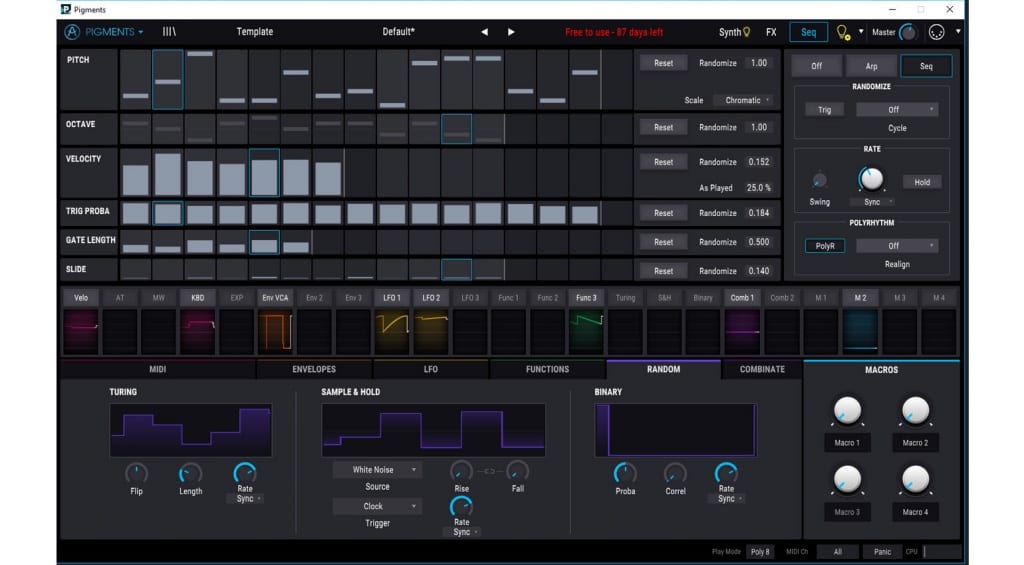Open the White Noise source dropdown
Screen dimensions: 1024x565
pyautogui.click(x=377, y=470)
